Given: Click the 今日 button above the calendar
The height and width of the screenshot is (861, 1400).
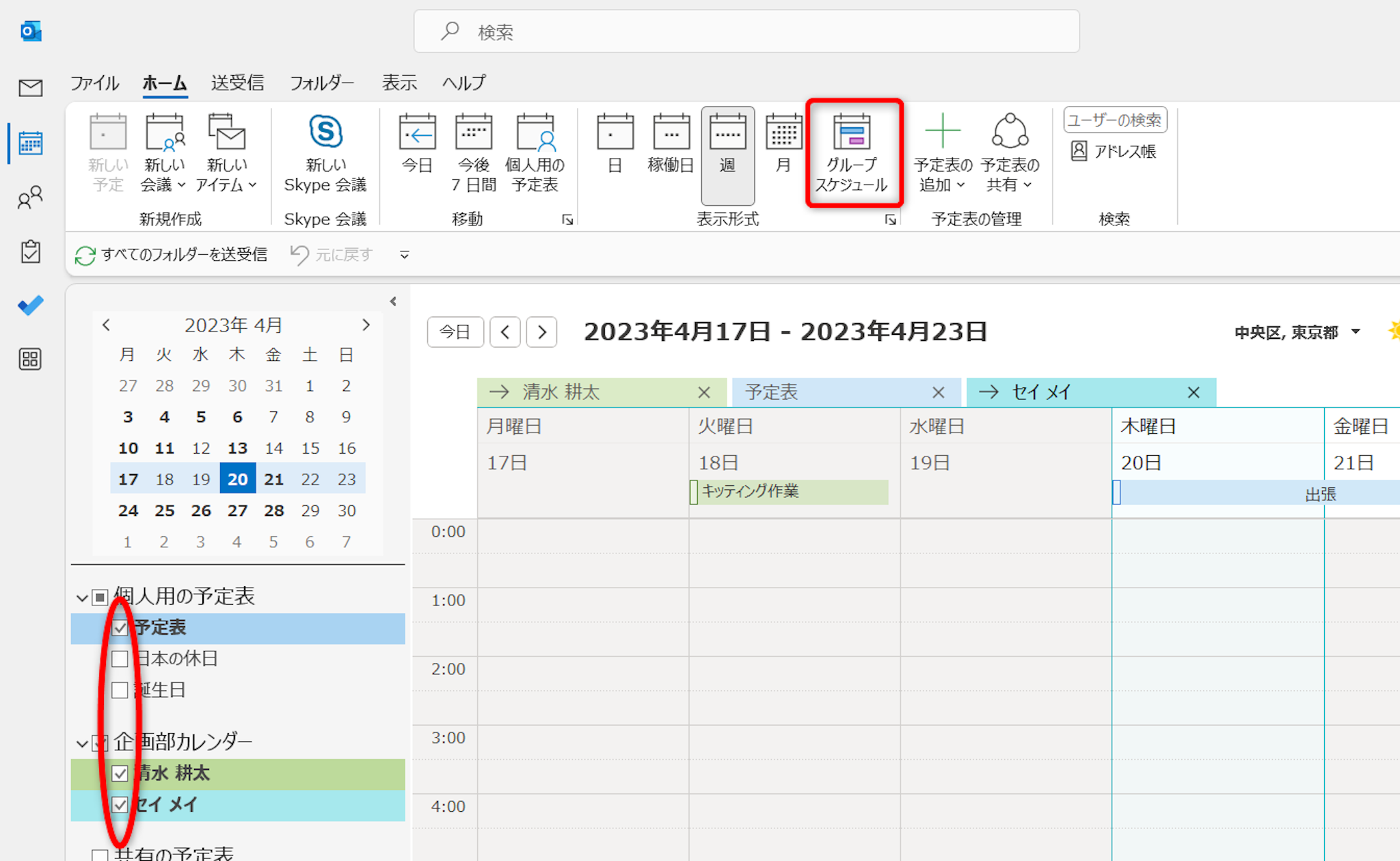Looking at the screenshot, I should pyautogui.click(x=455, y=332).
